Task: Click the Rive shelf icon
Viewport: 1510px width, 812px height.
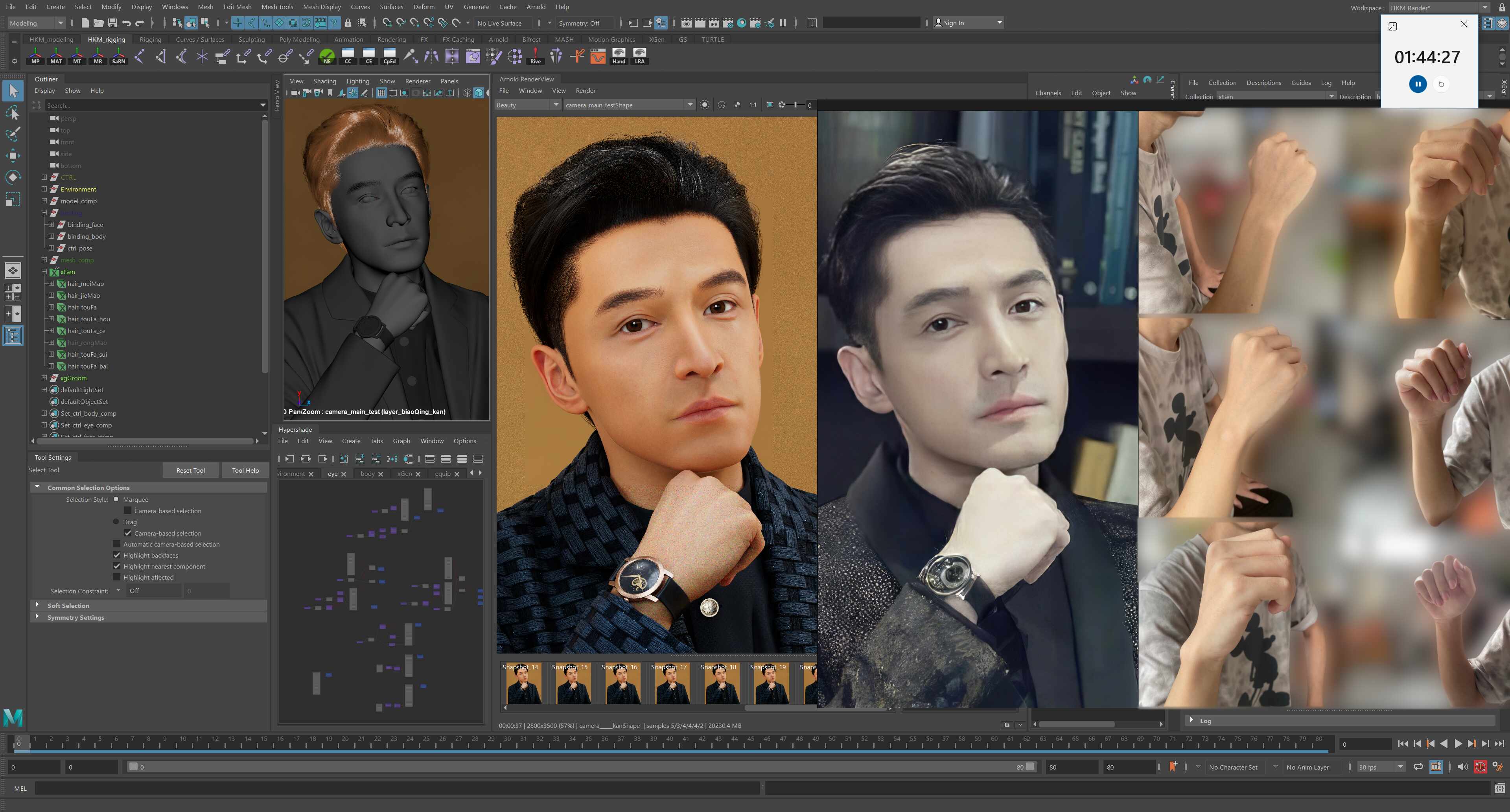Action: pyautogui.click(x=535, y=56)
